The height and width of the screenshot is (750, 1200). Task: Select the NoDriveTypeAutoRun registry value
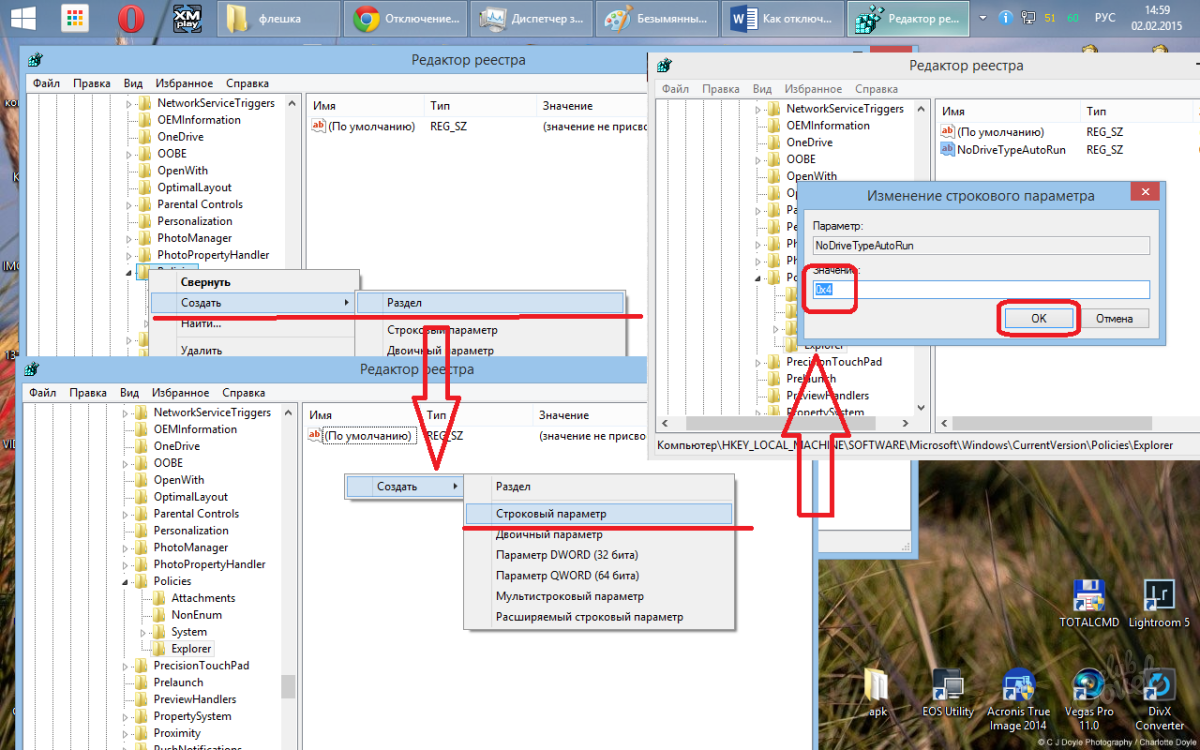pyautogui.click(x=1011, y=149)
